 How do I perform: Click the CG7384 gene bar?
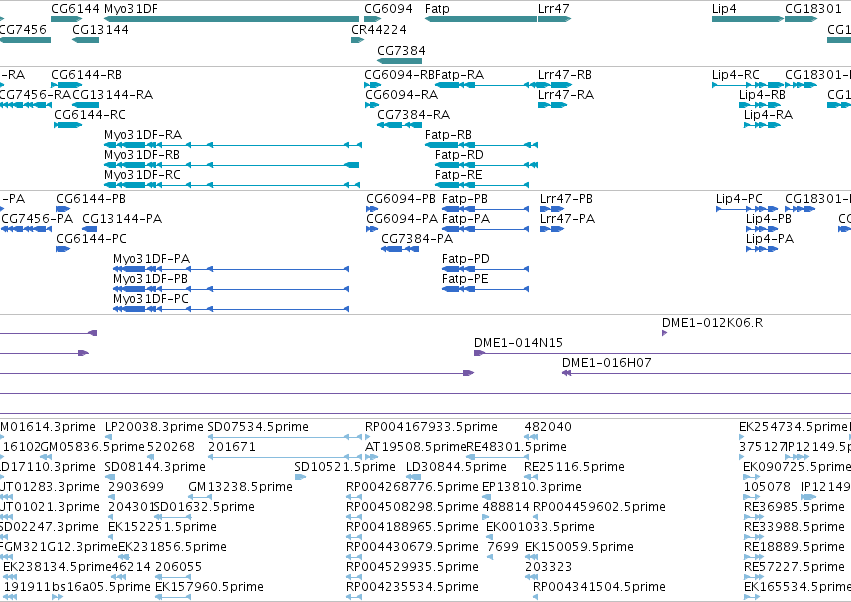click(399, 61)
